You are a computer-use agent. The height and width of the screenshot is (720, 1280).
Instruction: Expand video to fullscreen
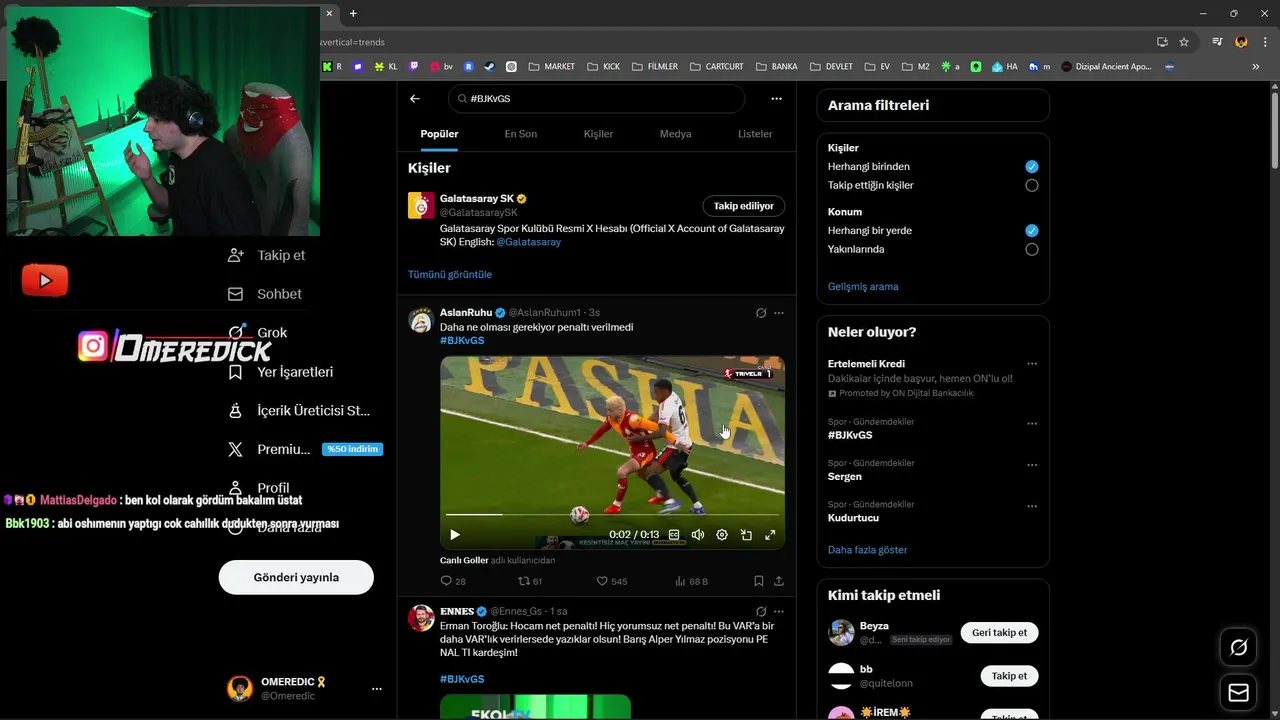[x=770, y=535]
